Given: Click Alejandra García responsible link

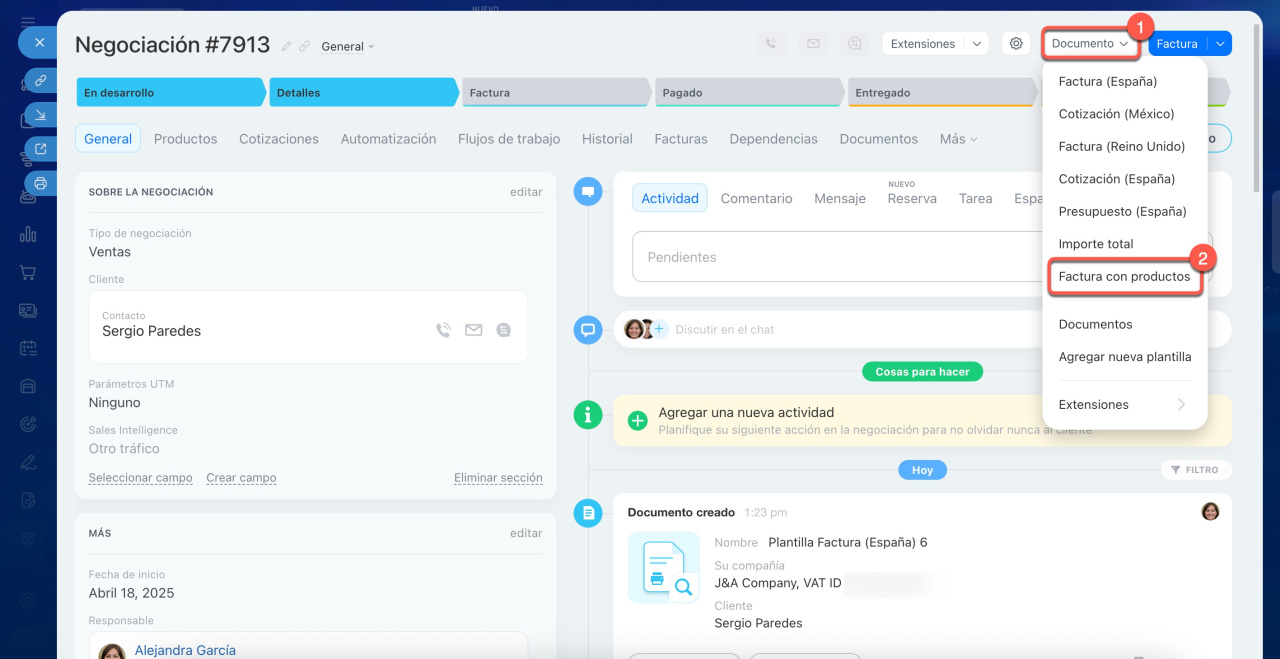Looking at the screenshot, I should [185, 650].
